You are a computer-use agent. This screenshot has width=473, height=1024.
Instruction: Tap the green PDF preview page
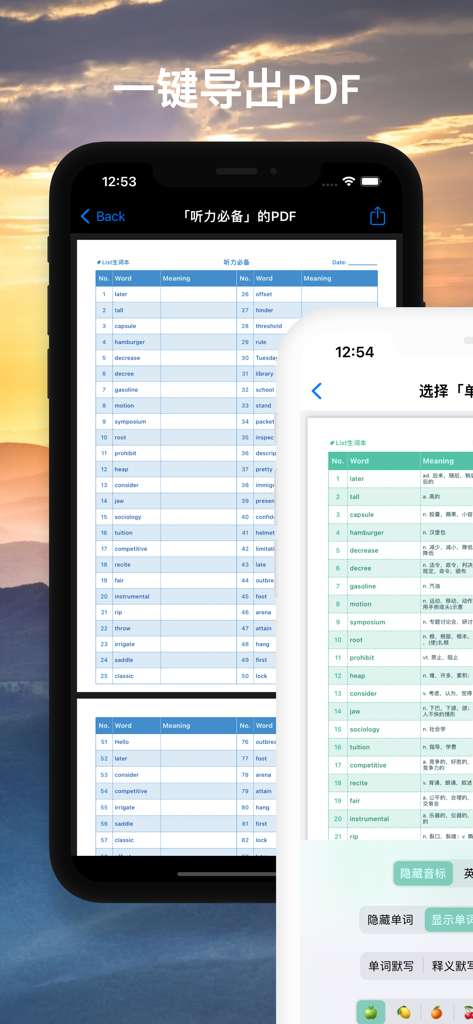pyautogui.click(x=390, y=628)
